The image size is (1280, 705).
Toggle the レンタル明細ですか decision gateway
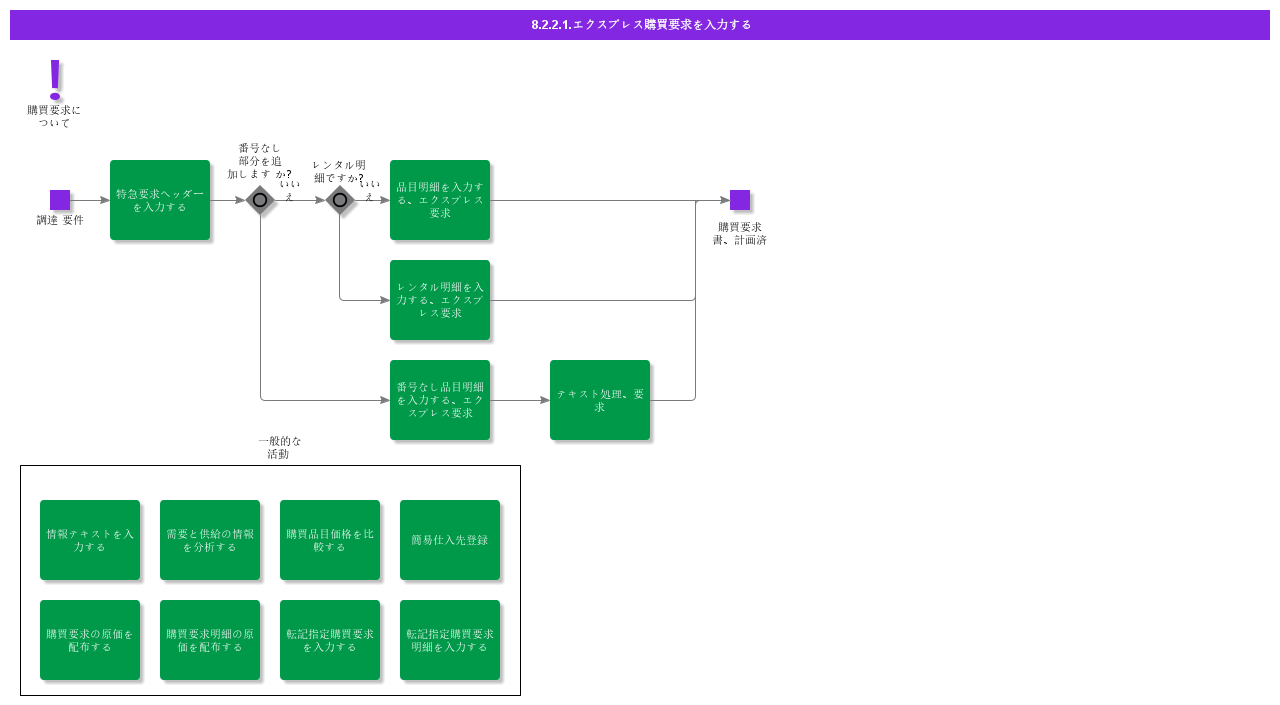pyautogui.click(x=341, y=200)
